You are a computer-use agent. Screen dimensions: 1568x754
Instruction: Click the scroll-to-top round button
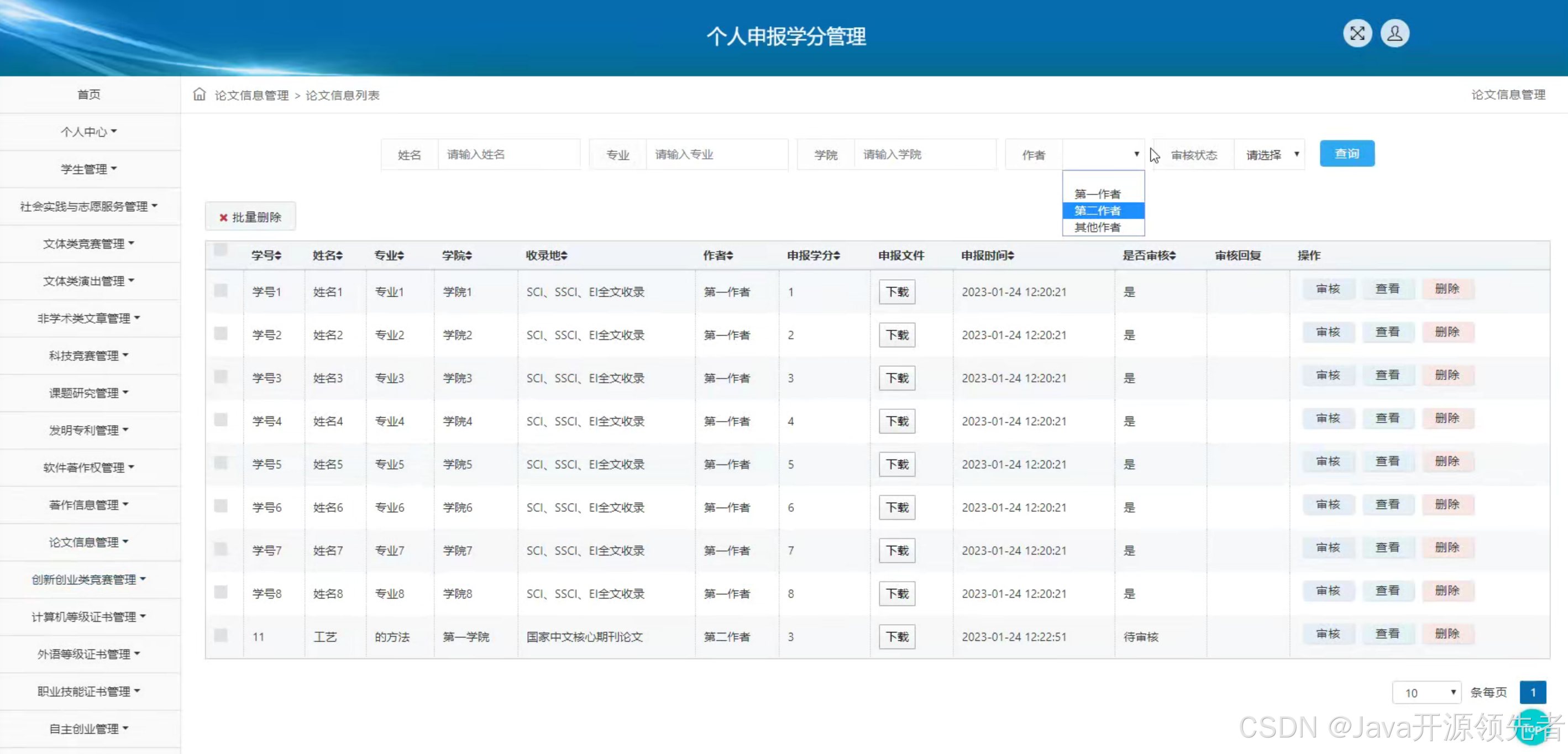(1532, 726)
